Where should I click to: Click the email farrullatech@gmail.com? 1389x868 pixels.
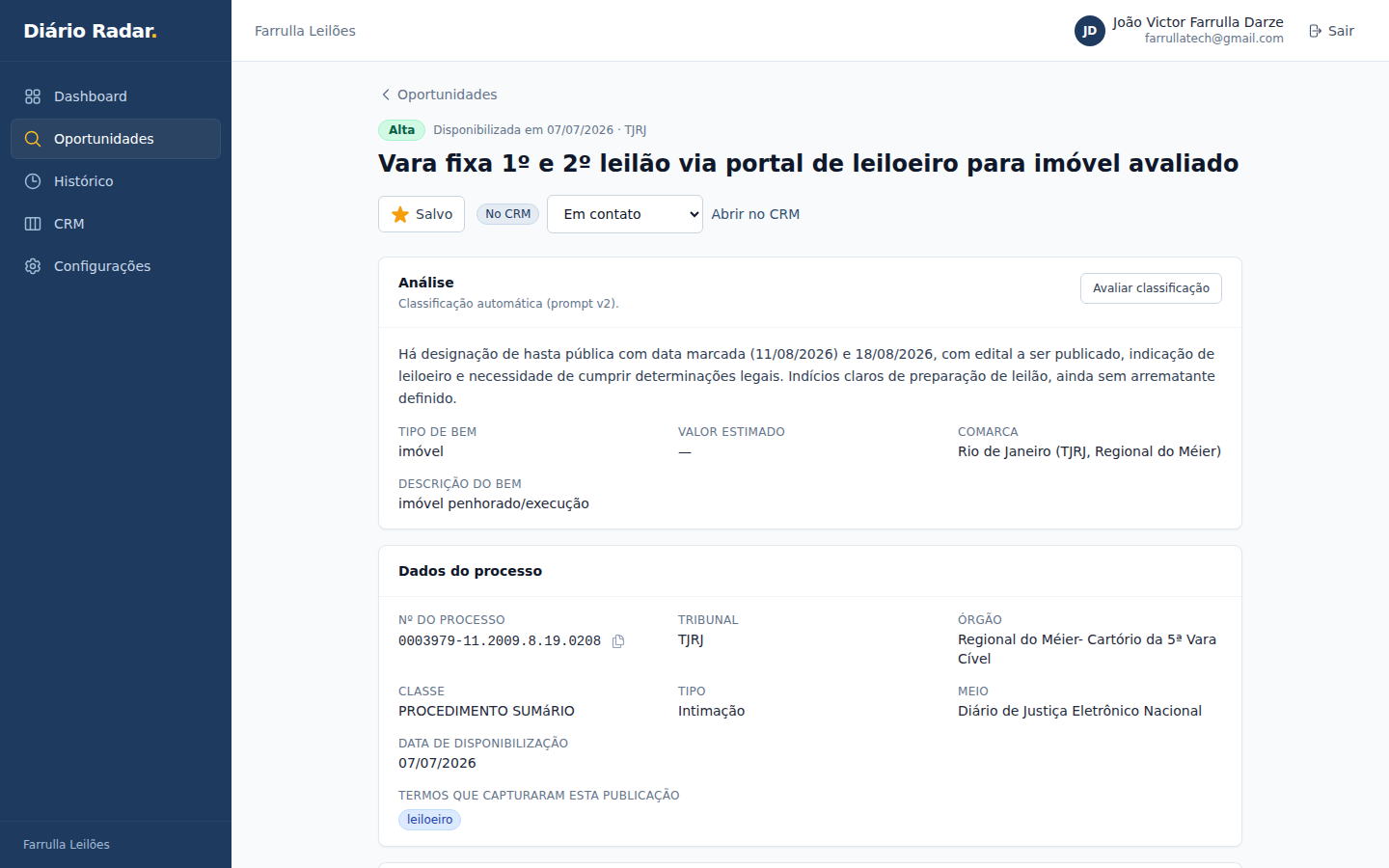pos(1214,39)
